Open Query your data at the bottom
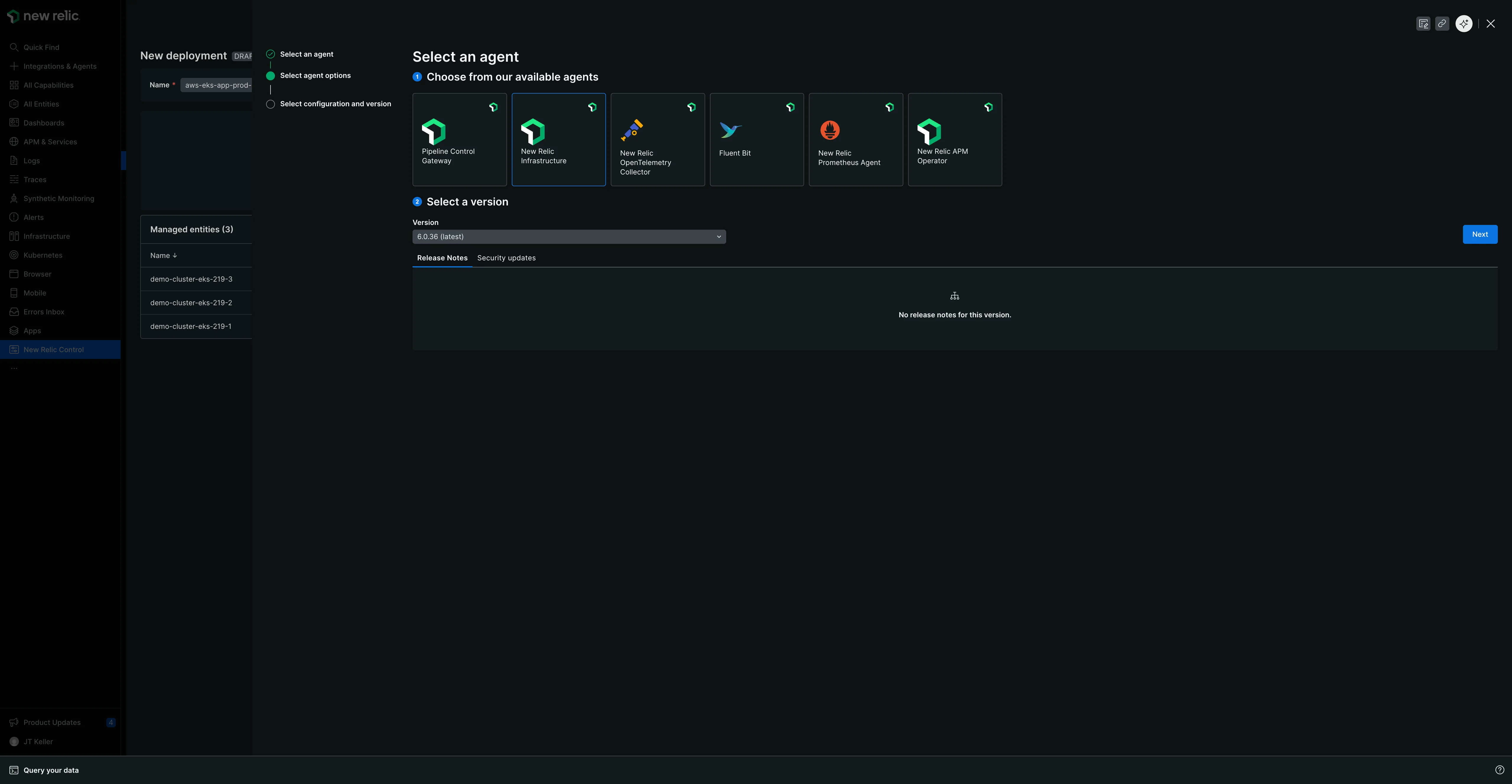The width and height of the screenshot is (1512, 784). 50,770
